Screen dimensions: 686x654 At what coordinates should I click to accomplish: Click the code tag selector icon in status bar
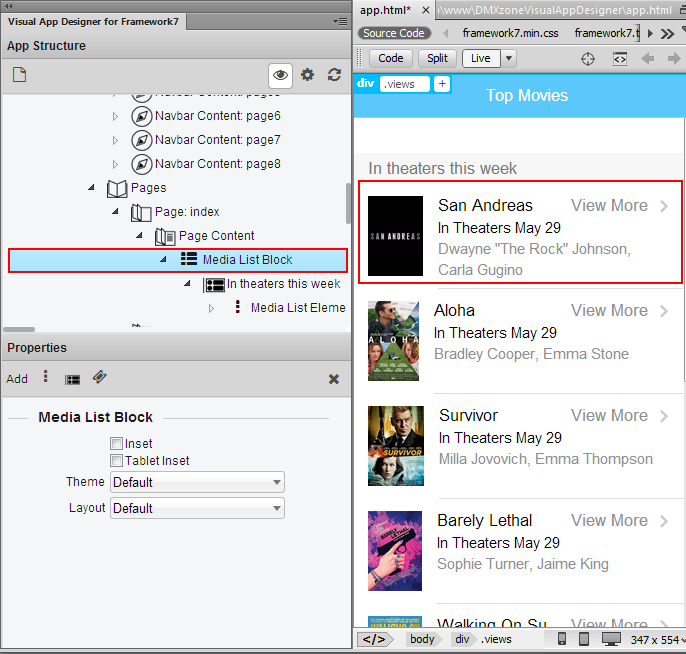pos(374,640)
